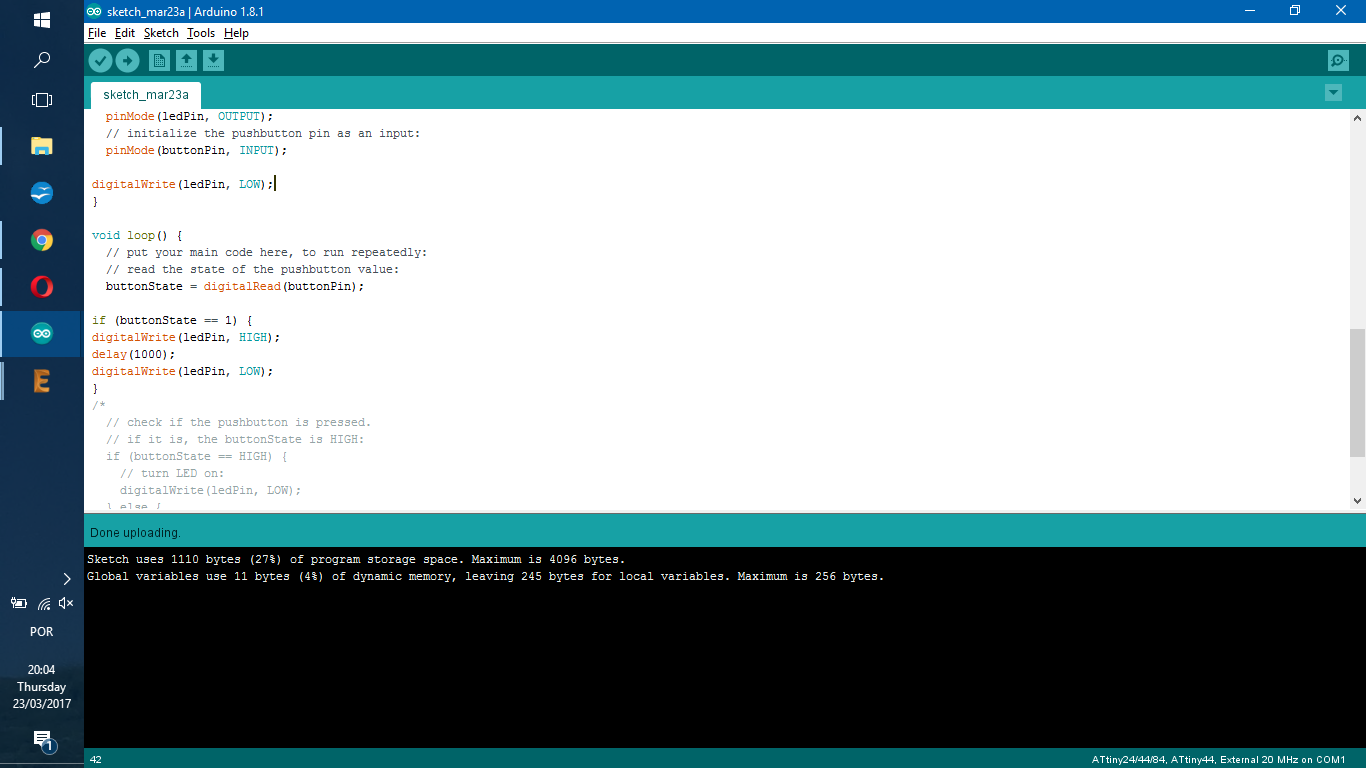The height and width of the screenshot is (768, 1366).
Task: Save the sketch with the down-arrow icon
Action: pos(213,61)
